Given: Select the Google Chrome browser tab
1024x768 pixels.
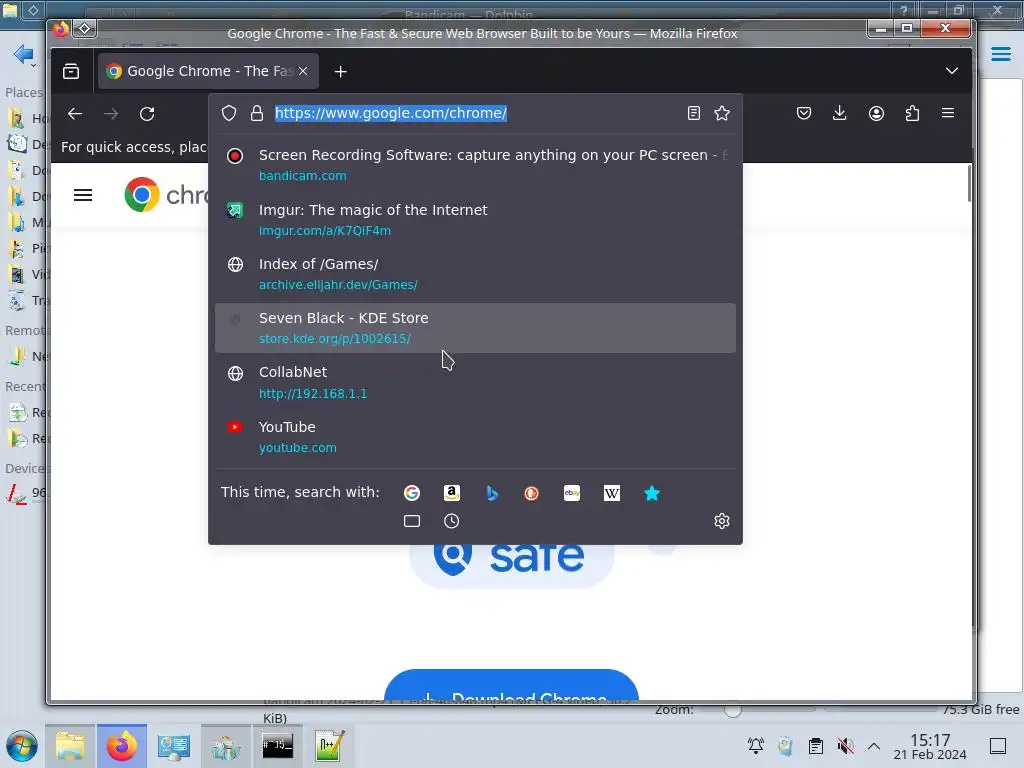Looking at the screenshot, I should tap(208, 71).
